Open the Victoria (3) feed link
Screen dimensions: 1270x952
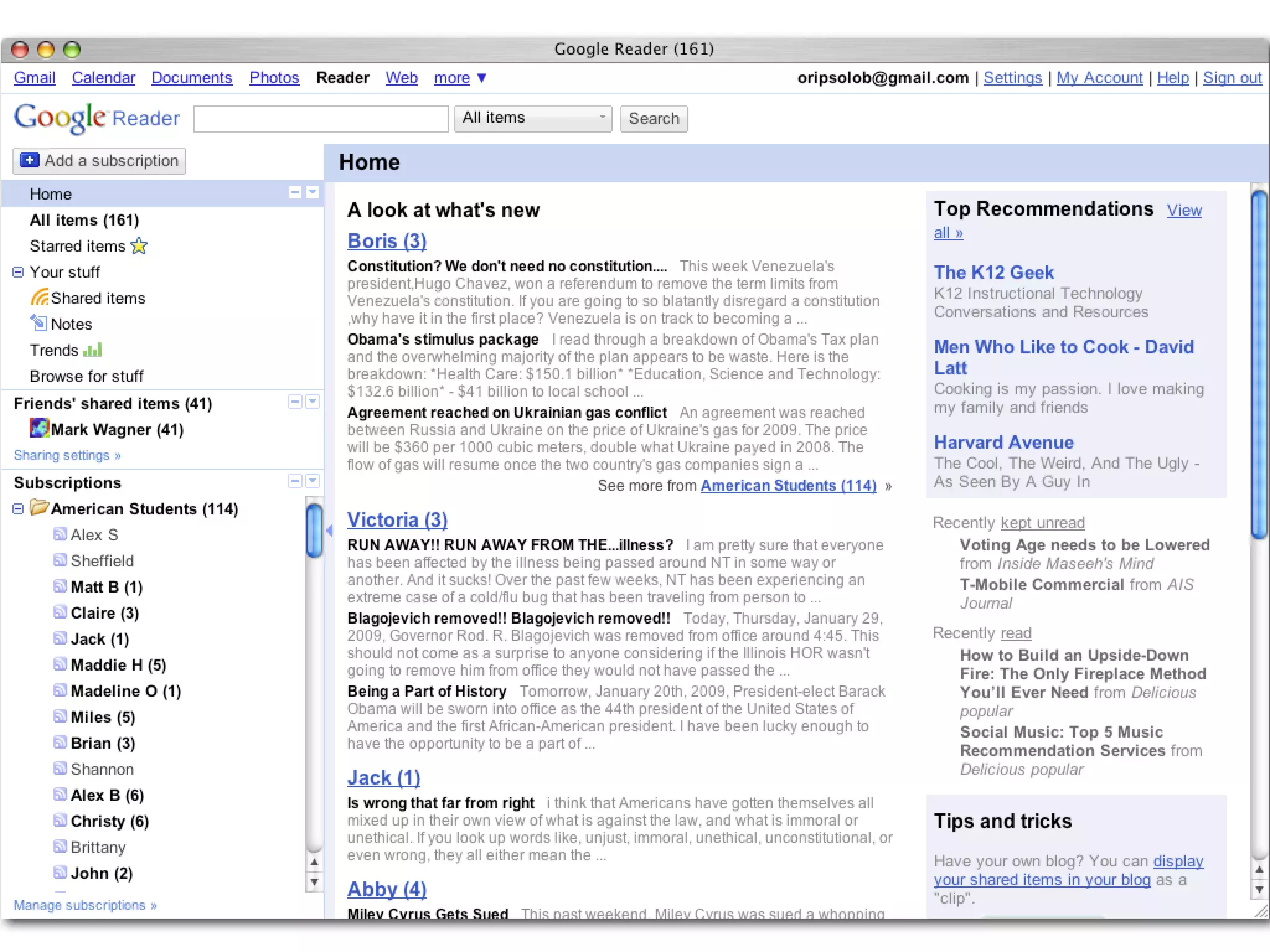397,519
